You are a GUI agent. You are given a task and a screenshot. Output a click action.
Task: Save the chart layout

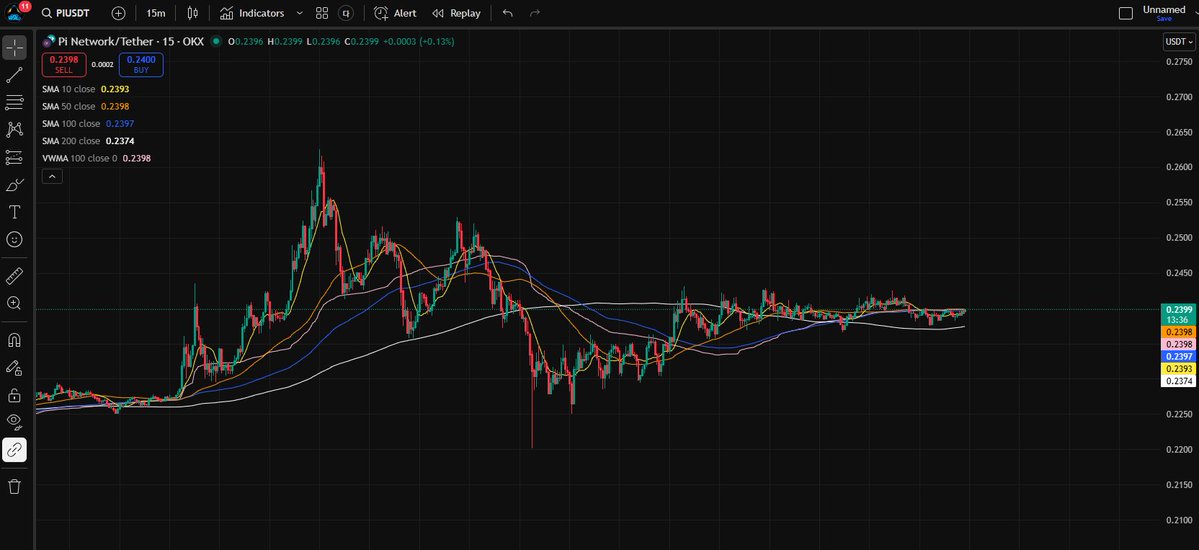pyautogui.click(x=1164, y=18)
